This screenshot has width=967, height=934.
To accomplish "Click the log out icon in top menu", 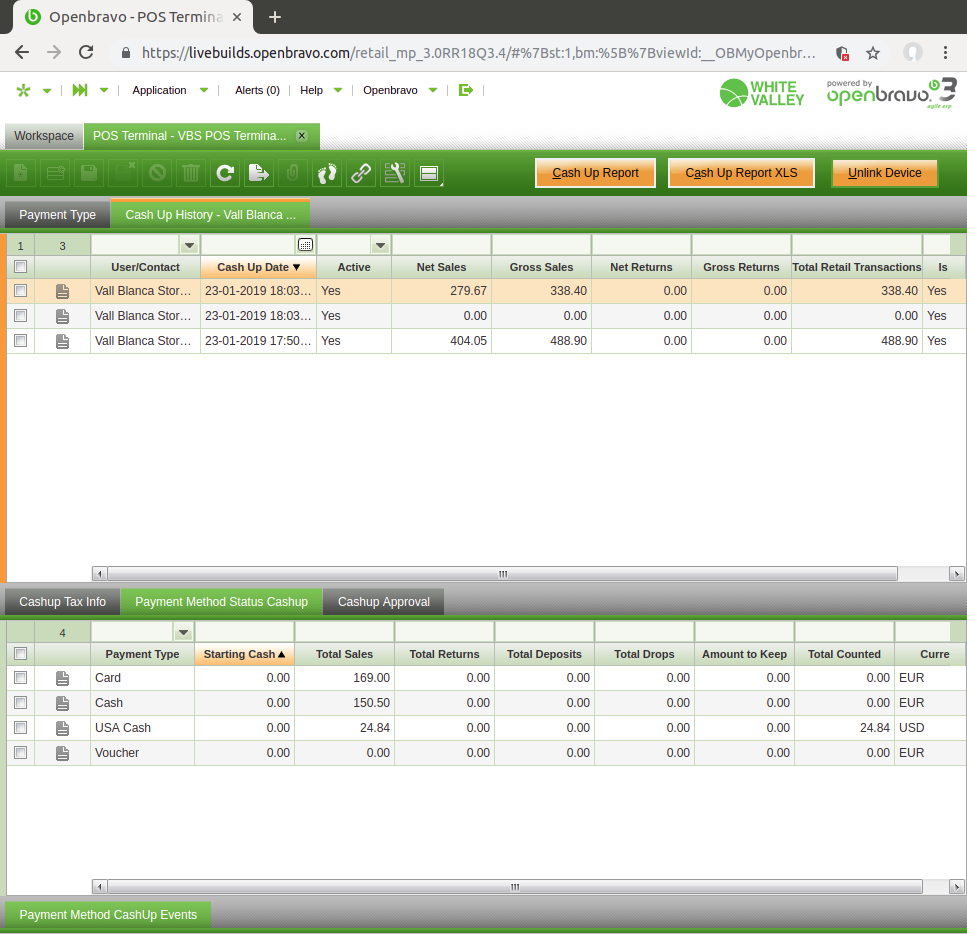I will pos(465,90).
